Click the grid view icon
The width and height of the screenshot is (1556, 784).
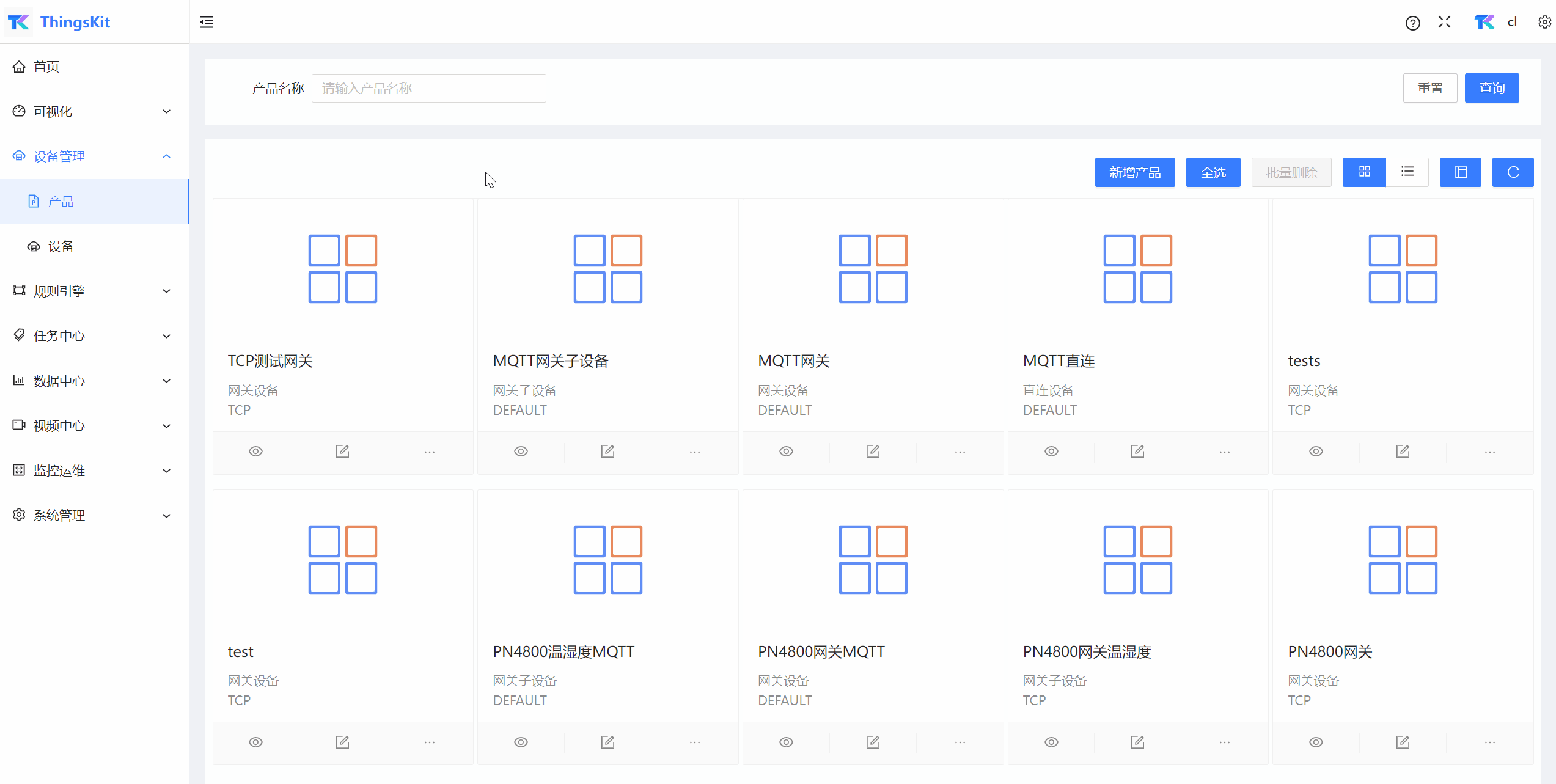coord(1365,172)
